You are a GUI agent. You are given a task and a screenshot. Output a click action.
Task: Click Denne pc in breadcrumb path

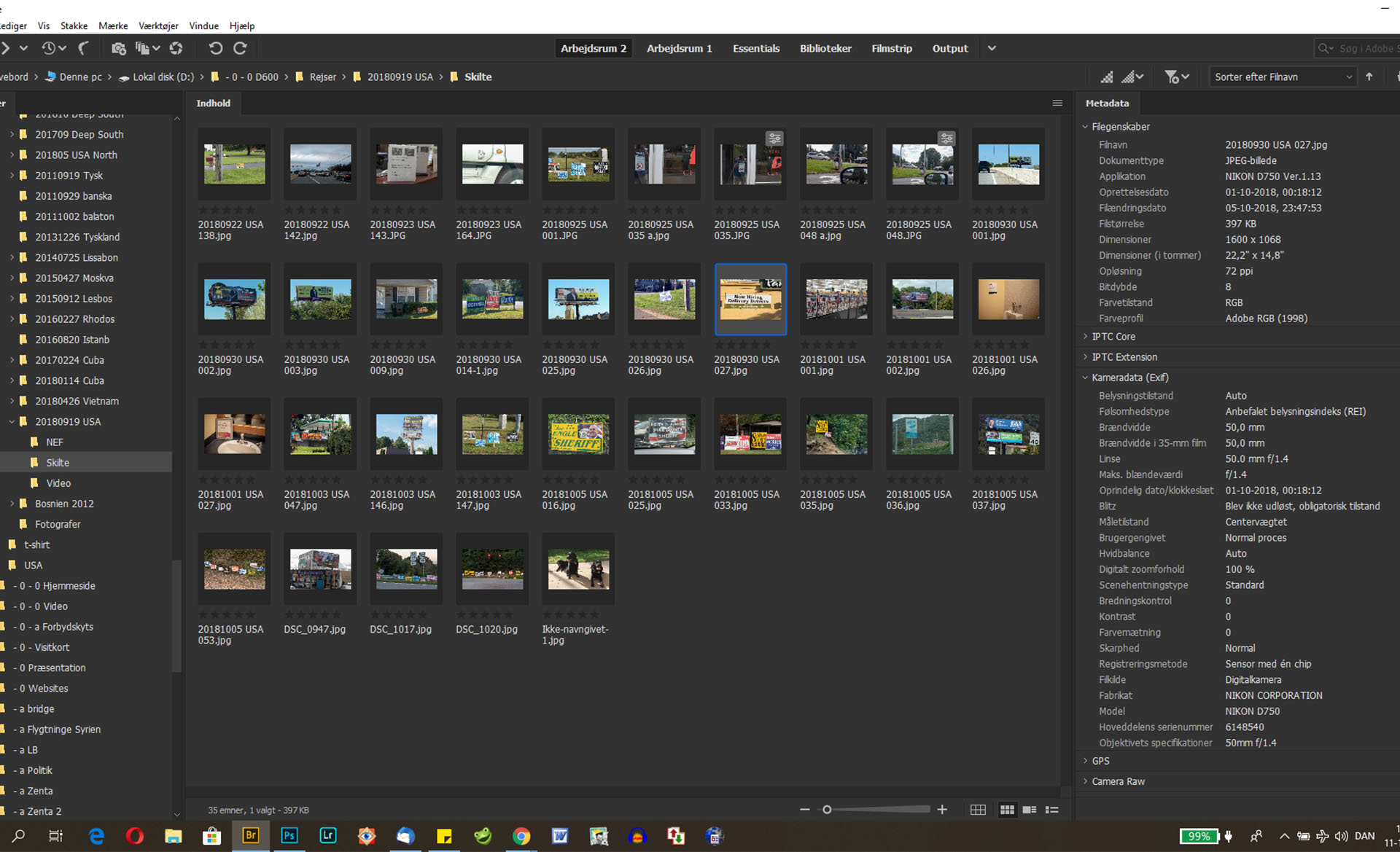pos(80,77)
